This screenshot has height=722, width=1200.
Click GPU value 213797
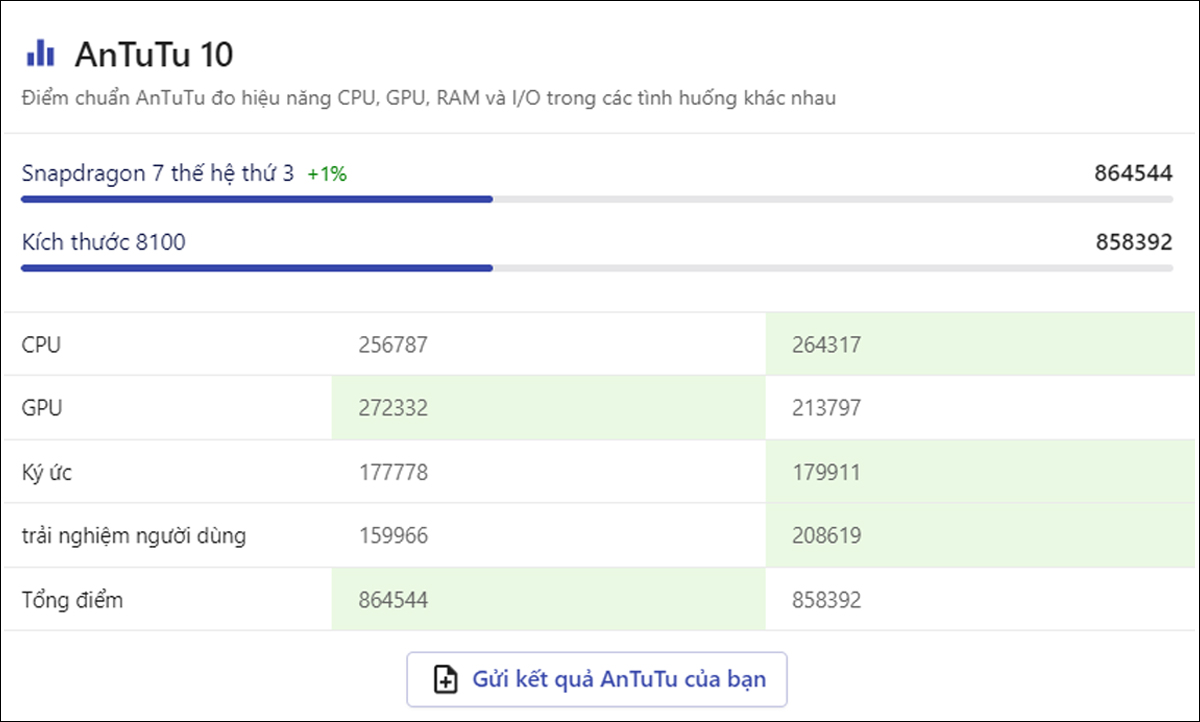tap(826, 409)
